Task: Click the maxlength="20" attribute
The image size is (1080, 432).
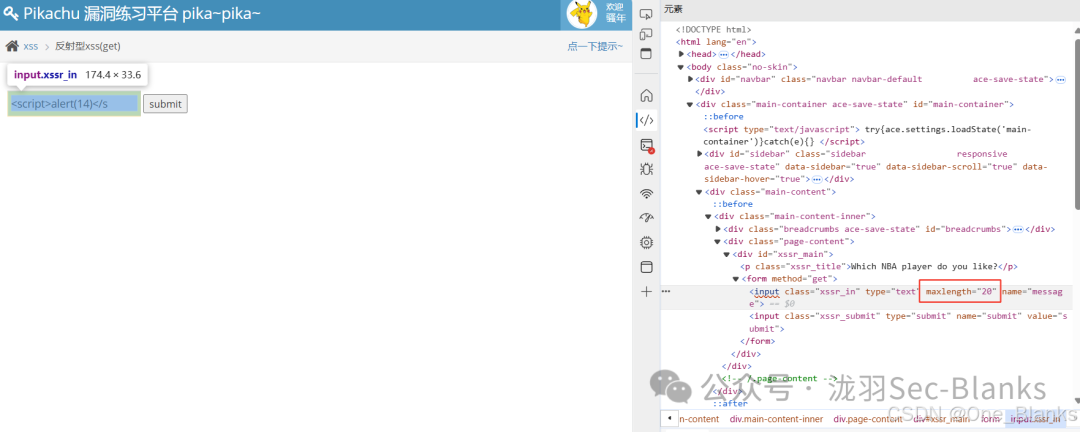Action: 962,291
